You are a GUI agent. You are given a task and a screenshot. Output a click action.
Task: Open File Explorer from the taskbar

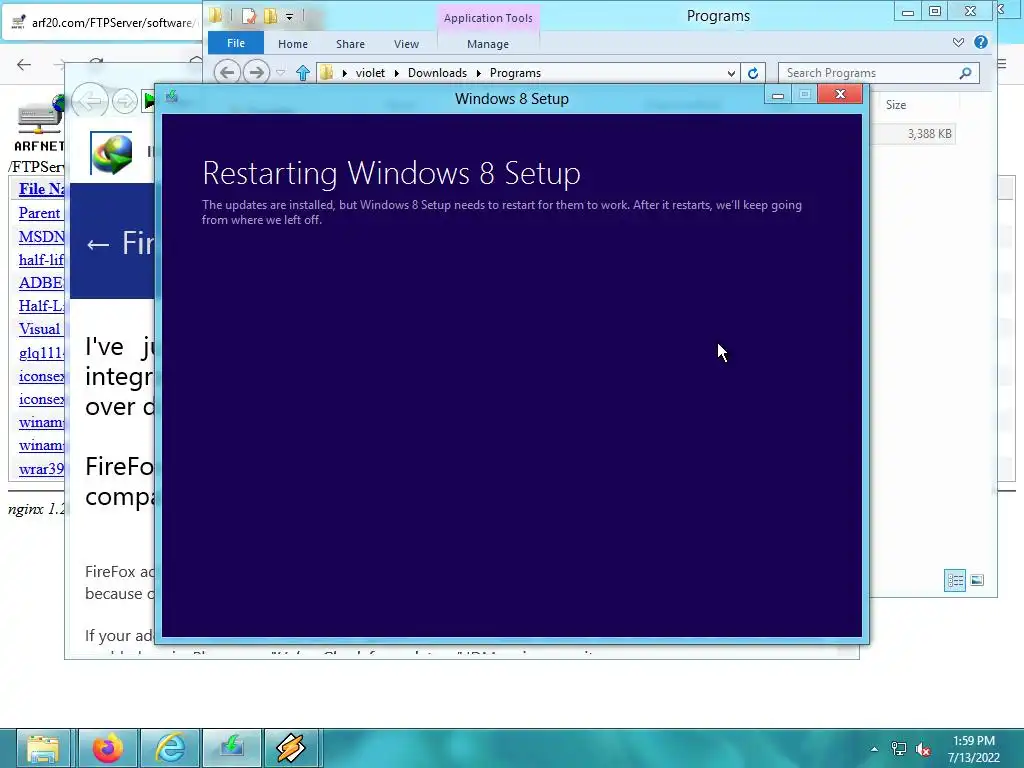coord(43,748)
